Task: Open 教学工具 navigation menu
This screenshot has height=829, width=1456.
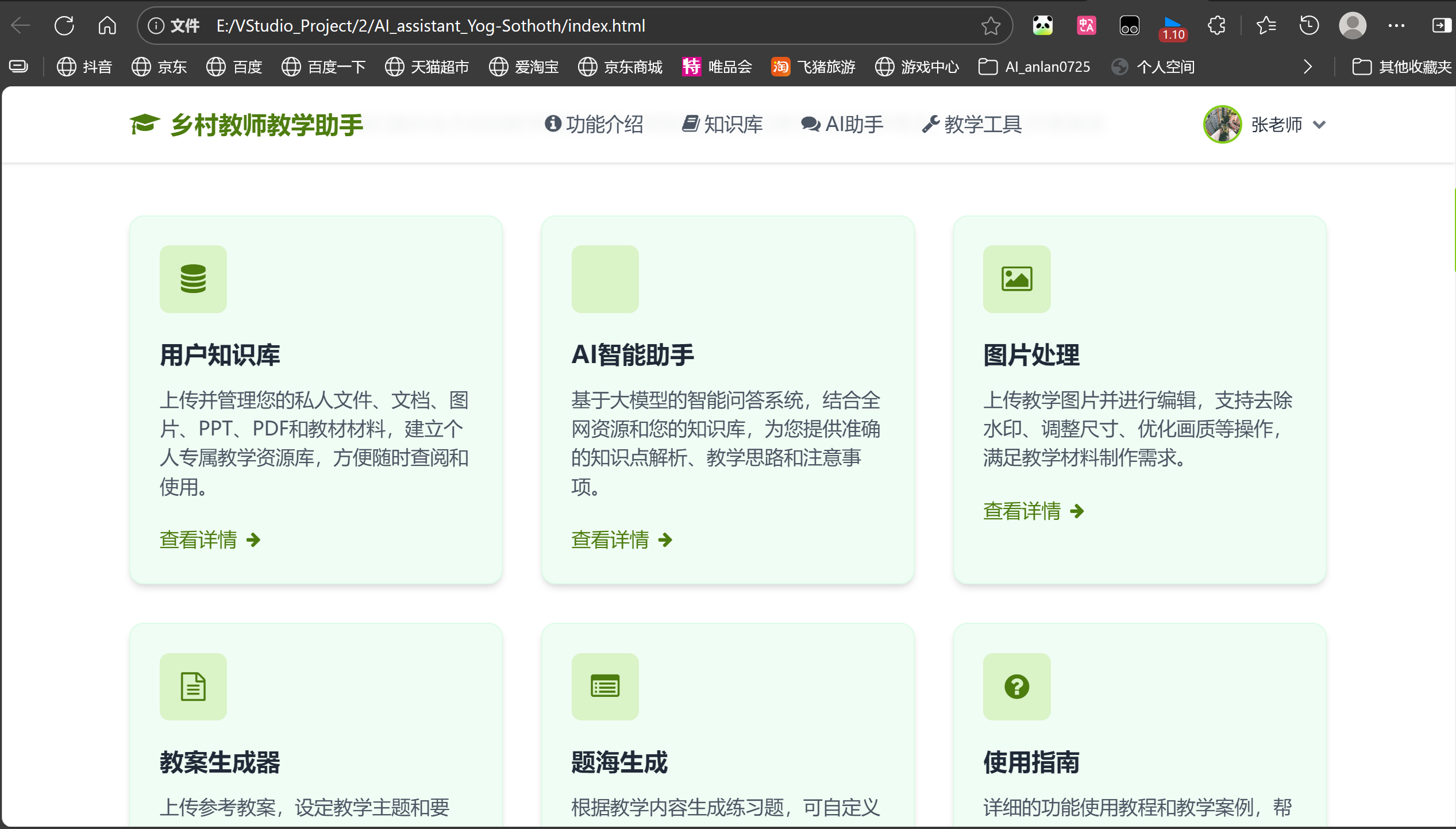Action: 972,124
